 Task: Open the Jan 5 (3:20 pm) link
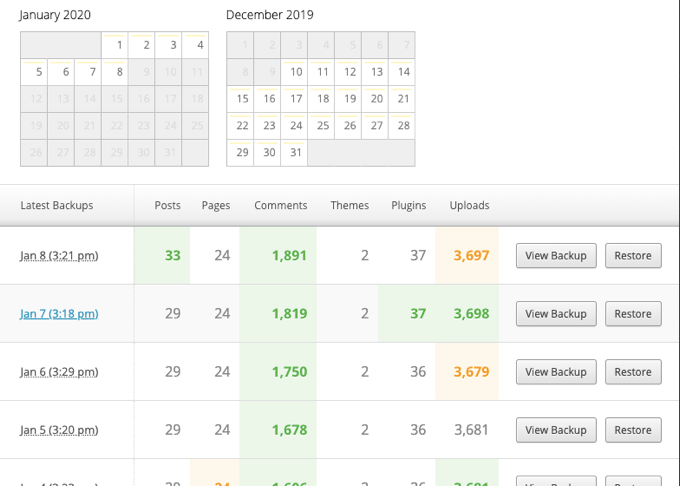tap(59, 429)
